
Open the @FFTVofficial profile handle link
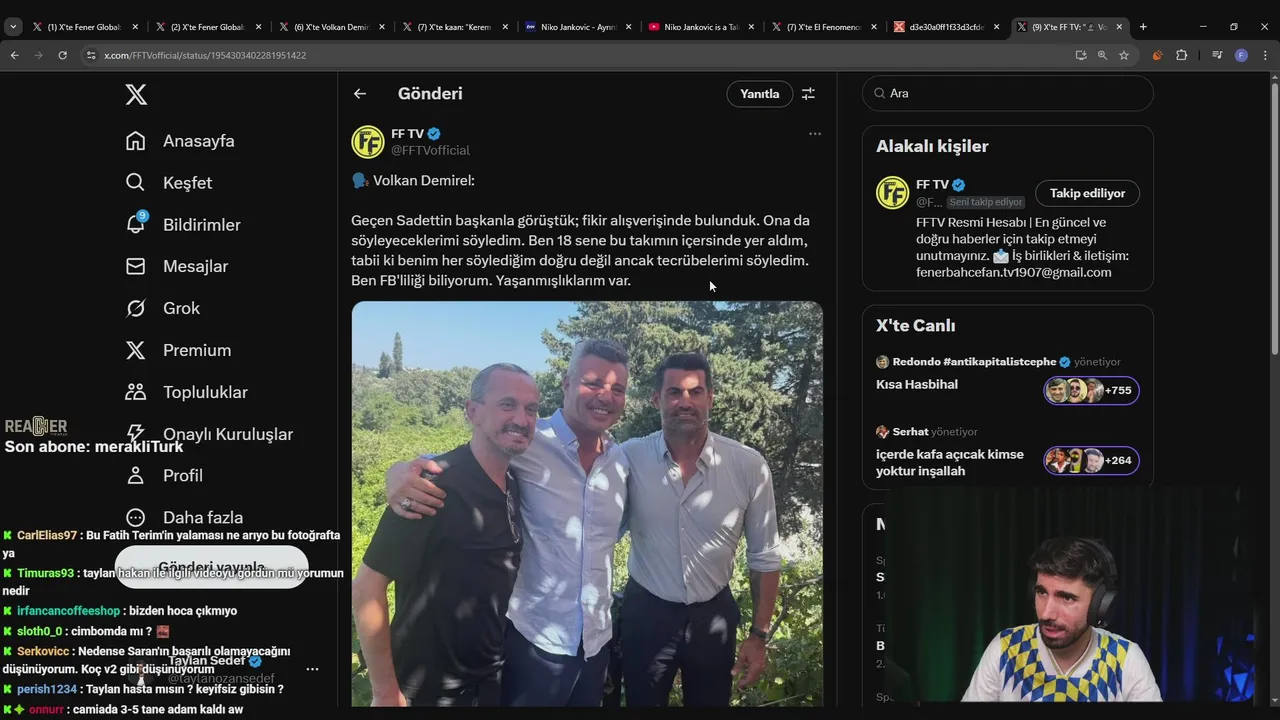430,150
